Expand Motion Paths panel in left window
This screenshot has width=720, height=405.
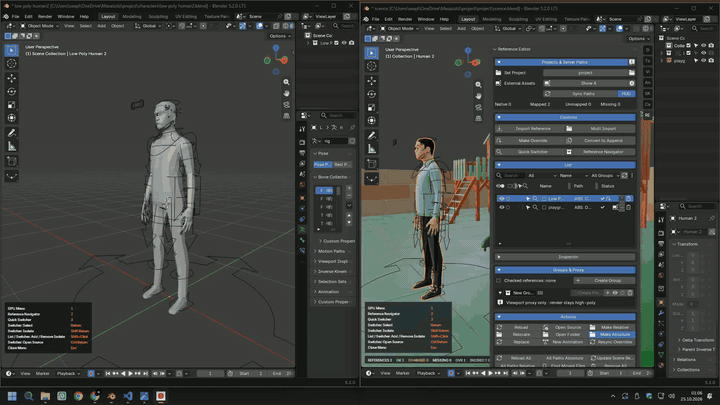tap(332, 251)
